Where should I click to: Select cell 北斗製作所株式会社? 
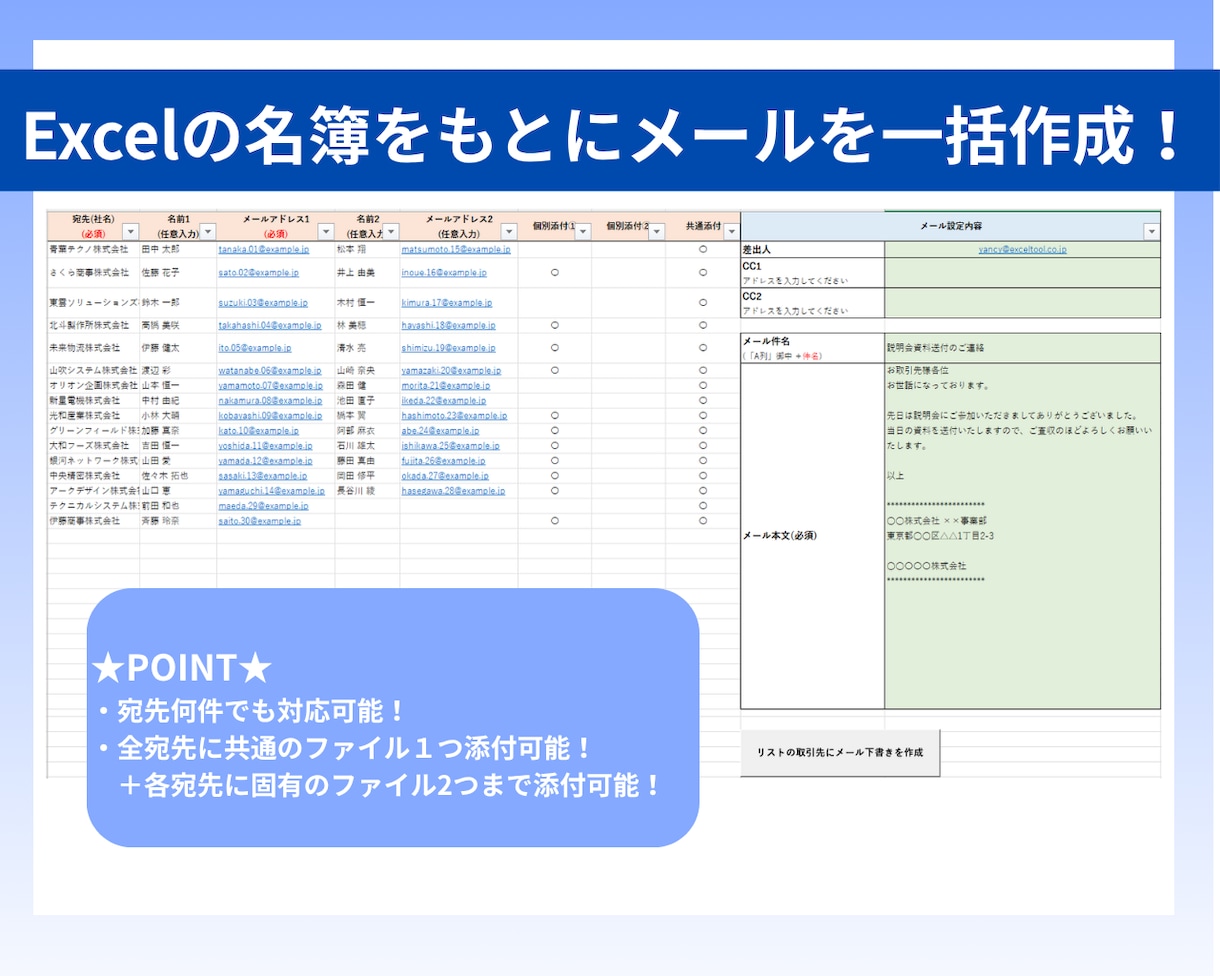click(x=93, y=325)
